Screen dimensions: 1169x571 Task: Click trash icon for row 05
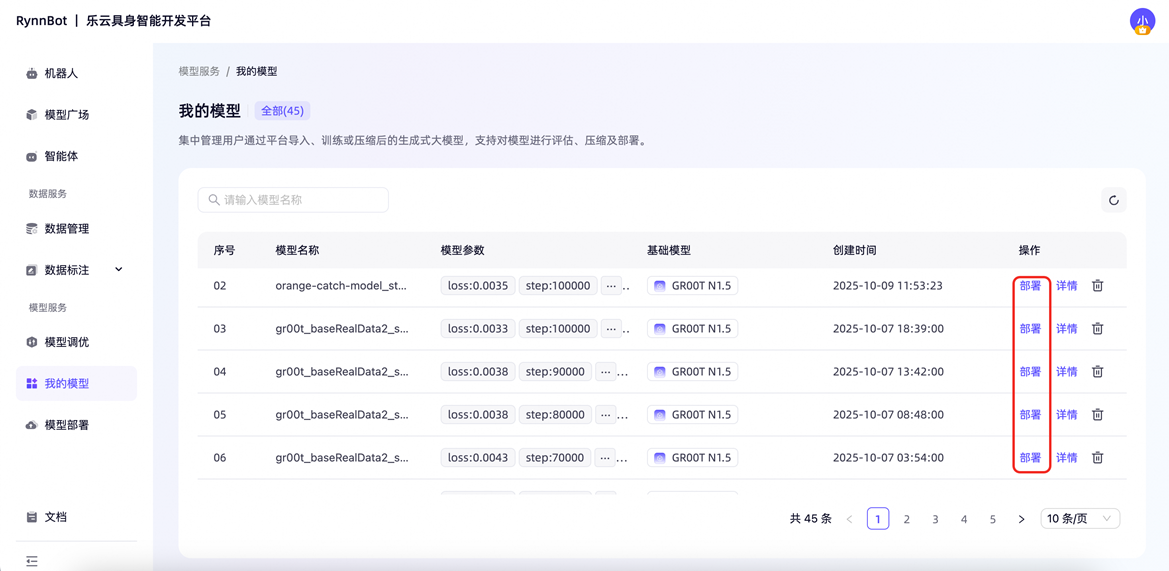click(x=1097, y=414)
